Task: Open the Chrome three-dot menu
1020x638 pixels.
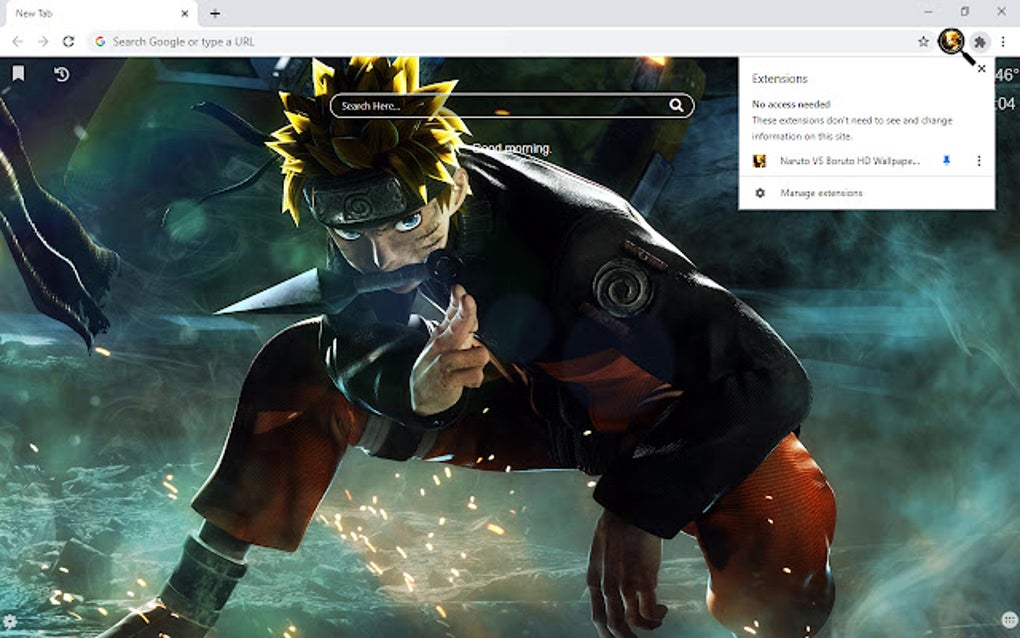Action: coord(1003,42)
